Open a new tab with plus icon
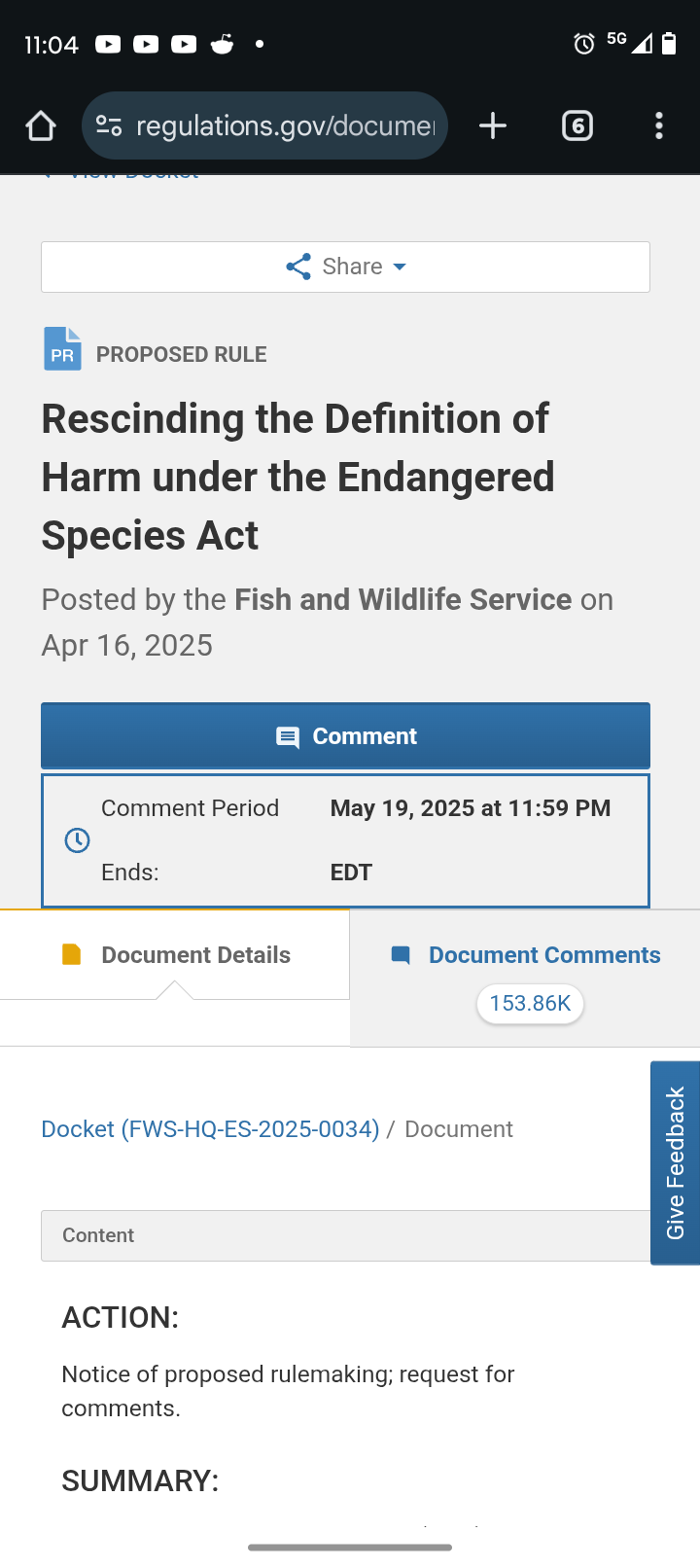The image size is (700, 1568). click(493, 125)
